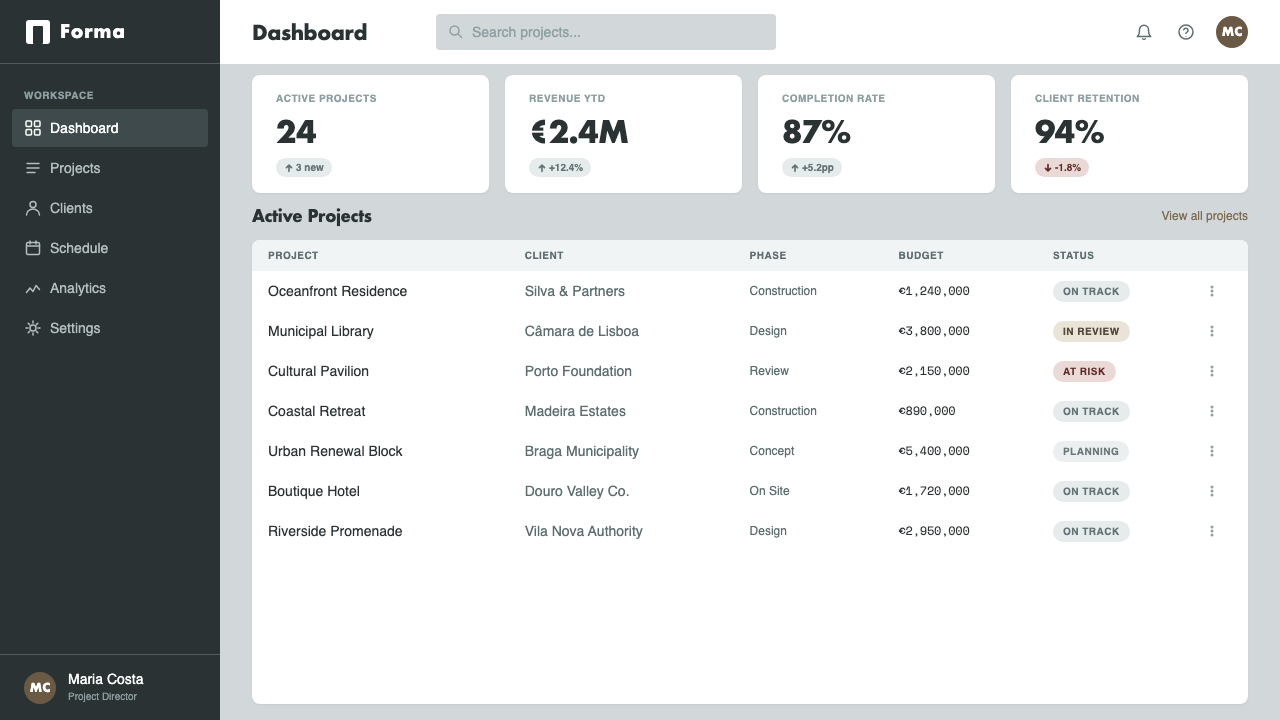Select the AT RISK status badge

pyautogui.click(x=1084, y=371)
